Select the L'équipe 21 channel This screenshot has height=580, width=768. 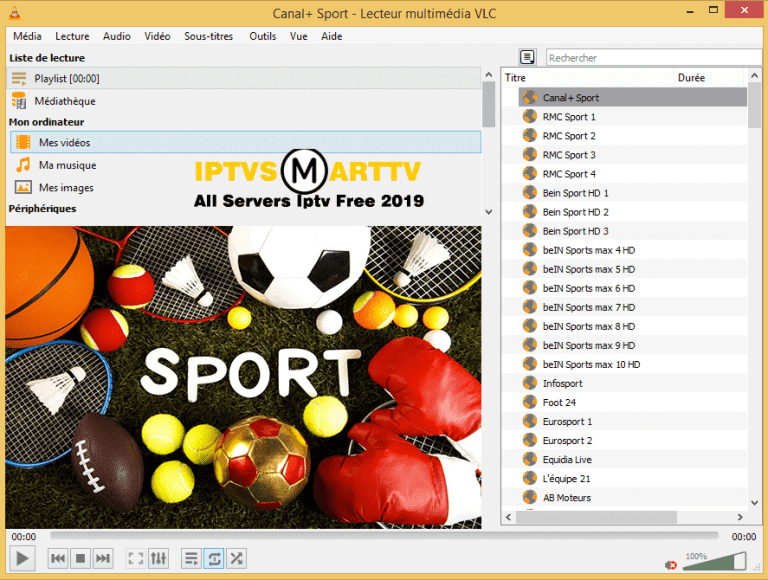tap(632, 479)
